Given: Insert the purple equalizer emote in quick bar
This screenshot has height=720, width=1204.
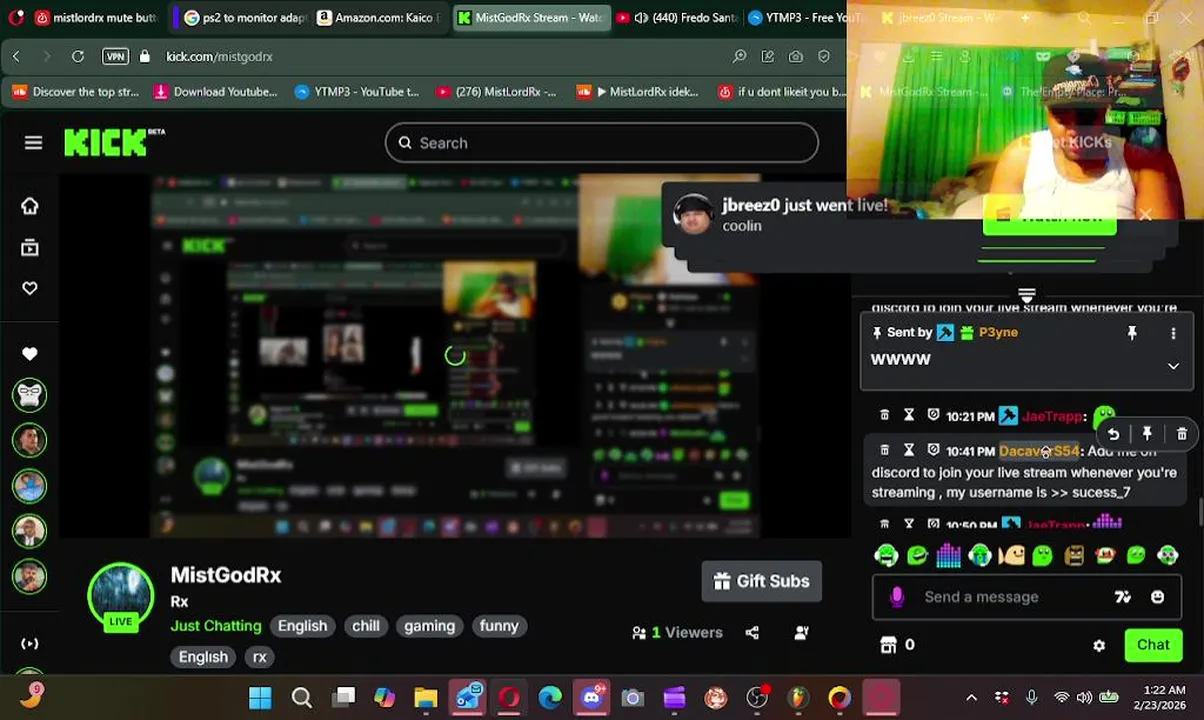Looking at the screenshot, I should [948, 555].
